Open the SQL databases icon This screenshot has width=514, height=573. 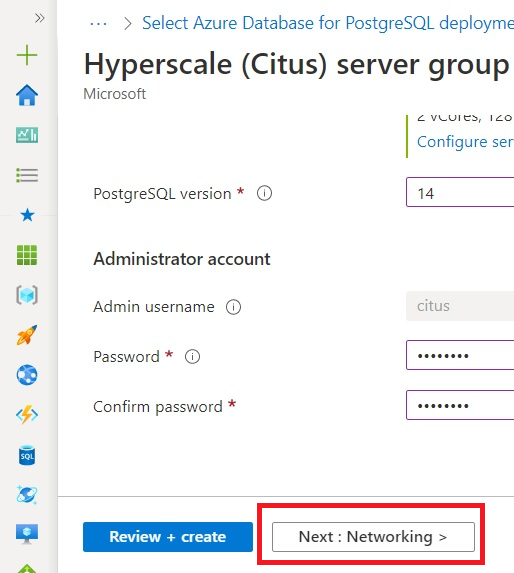(27, 455)
